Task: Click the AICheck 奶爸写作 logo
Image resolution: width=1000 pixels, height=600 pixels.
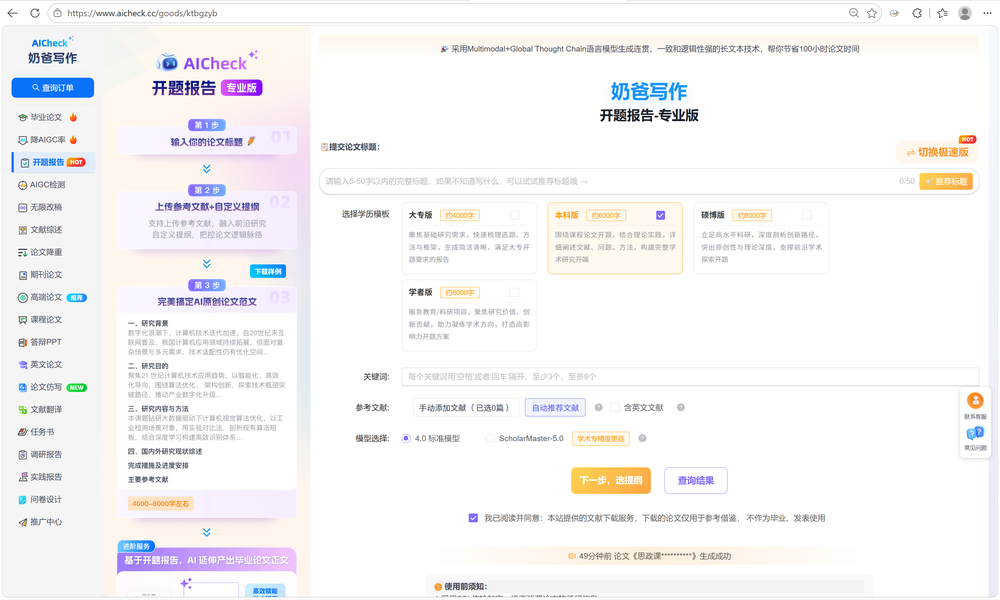Action: pyautogui.click(x=52, y=51)
